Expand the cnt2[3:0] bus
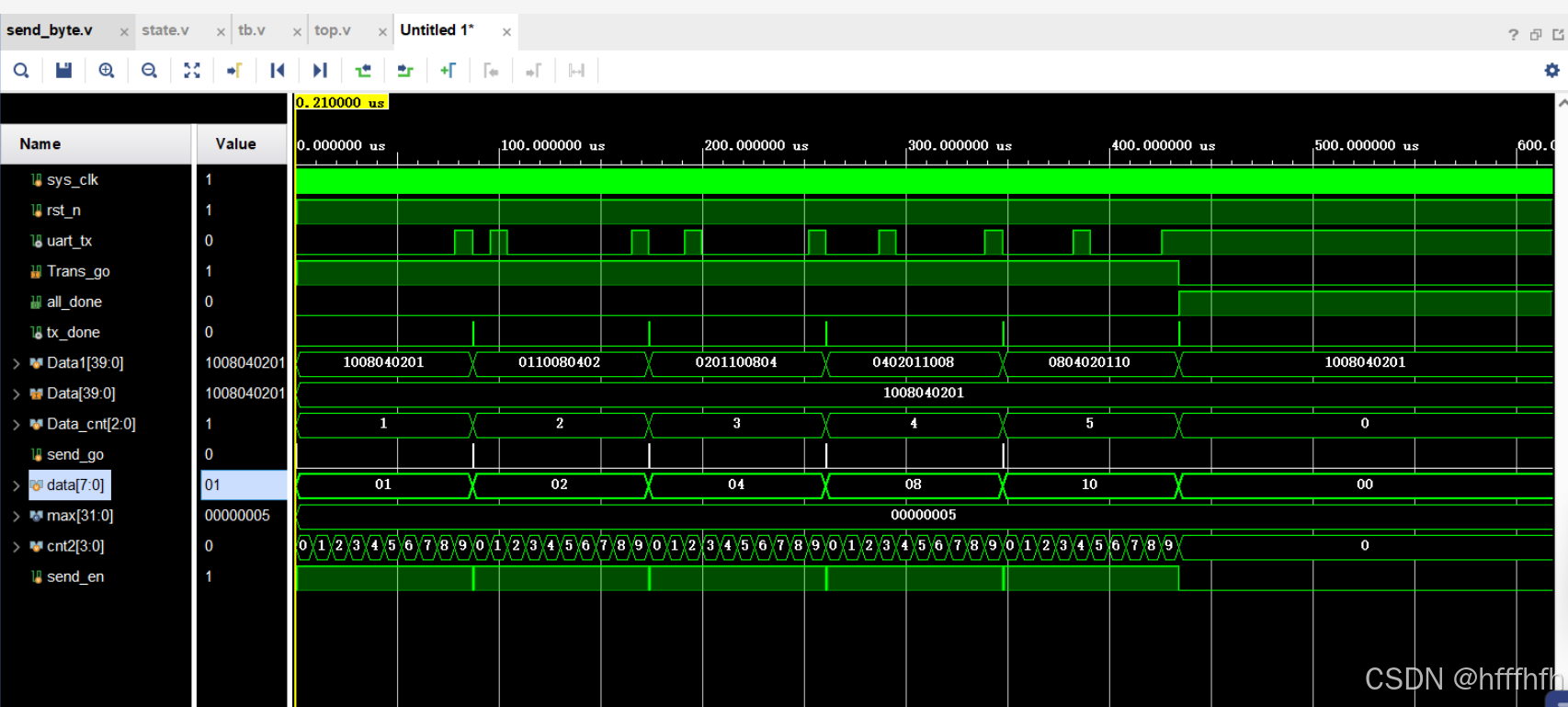This screenshot has height=707, width=1568. pyautogui.click(x=16, y=547)
